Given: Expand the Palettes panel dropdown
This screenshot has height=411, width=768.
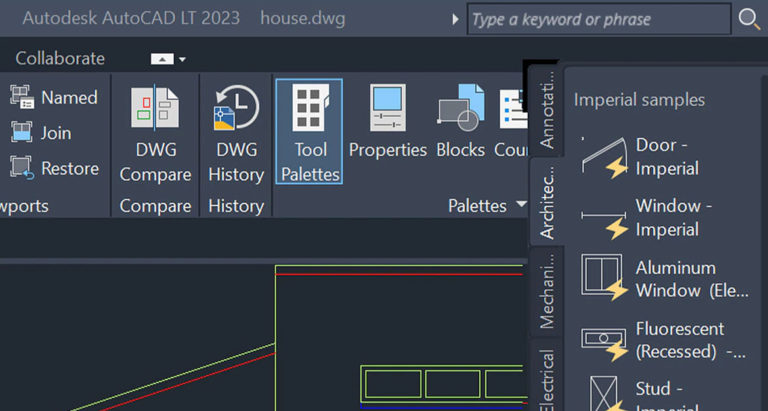Looking at the screenshot, I should point(522,204).
